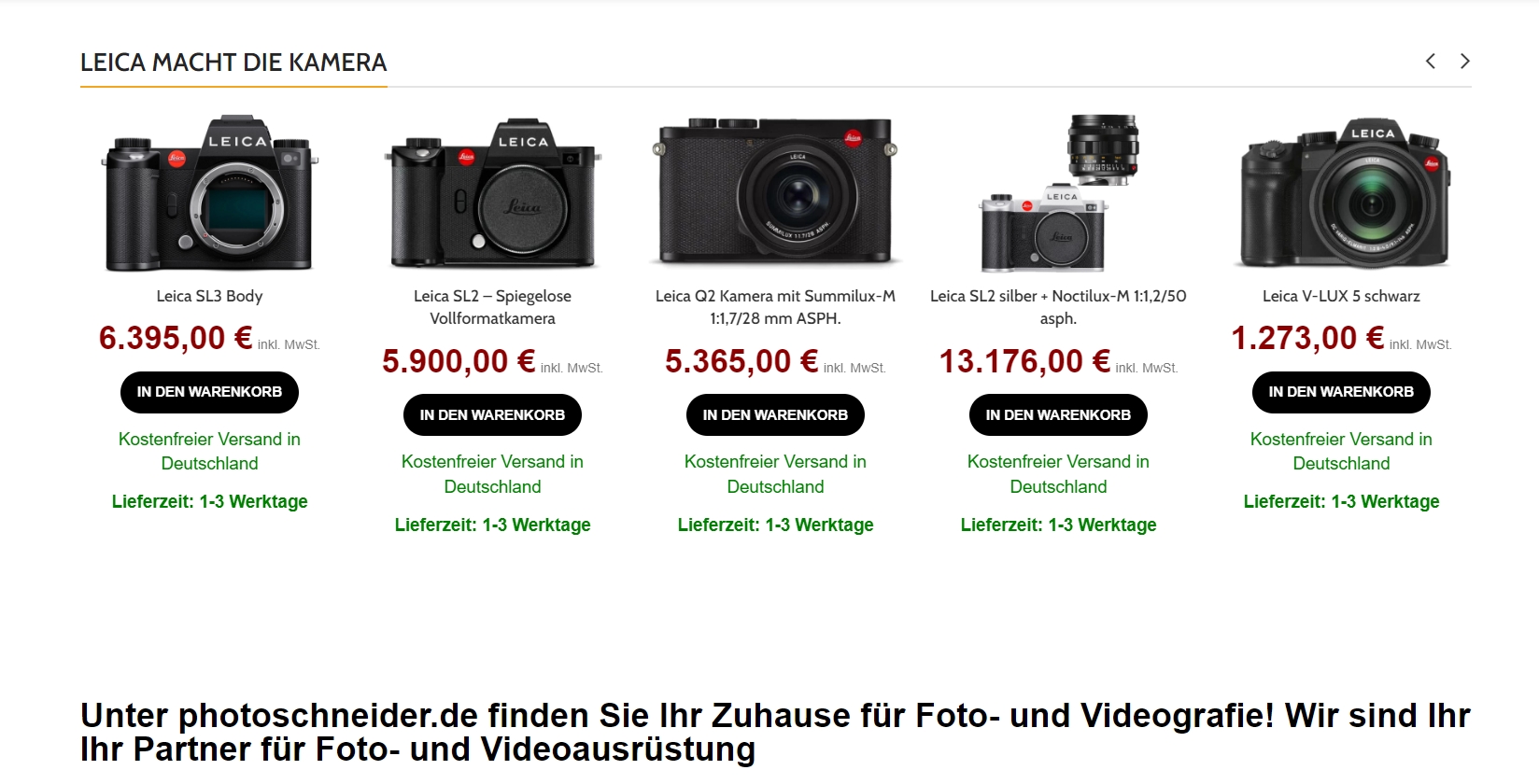Open the Leica SL2 spiegelose camera image

coord(492,193)
